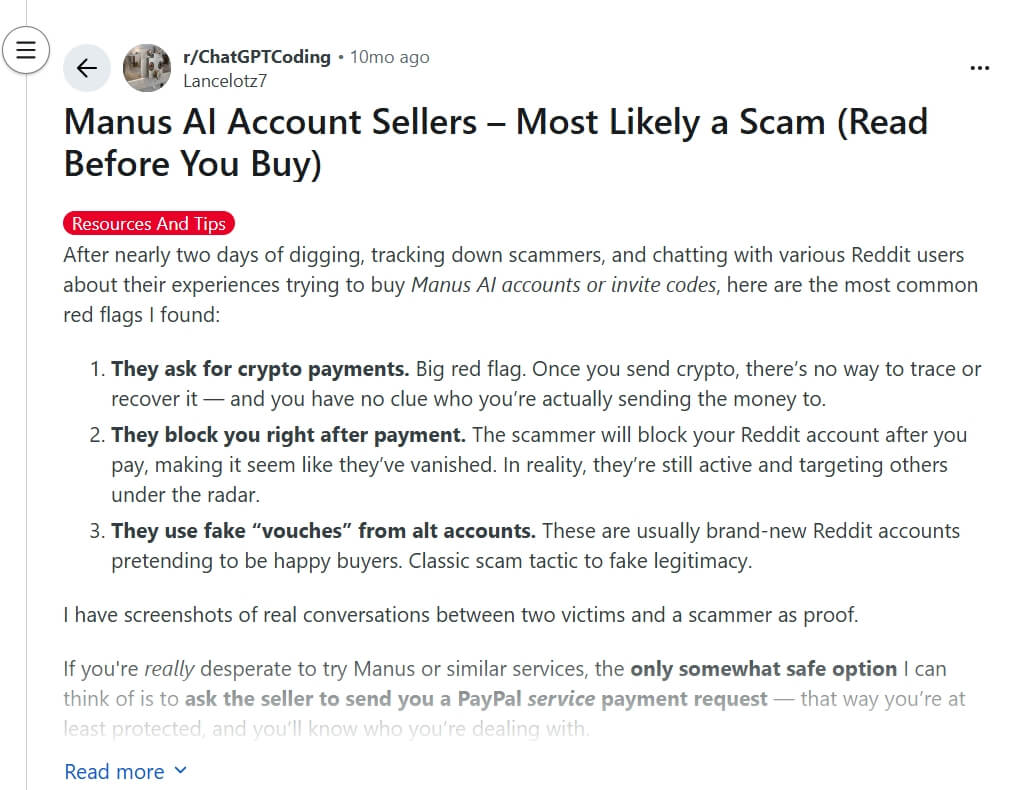Click the Resources And Tips flair
1015x790 pixels.
coord(148,223)
